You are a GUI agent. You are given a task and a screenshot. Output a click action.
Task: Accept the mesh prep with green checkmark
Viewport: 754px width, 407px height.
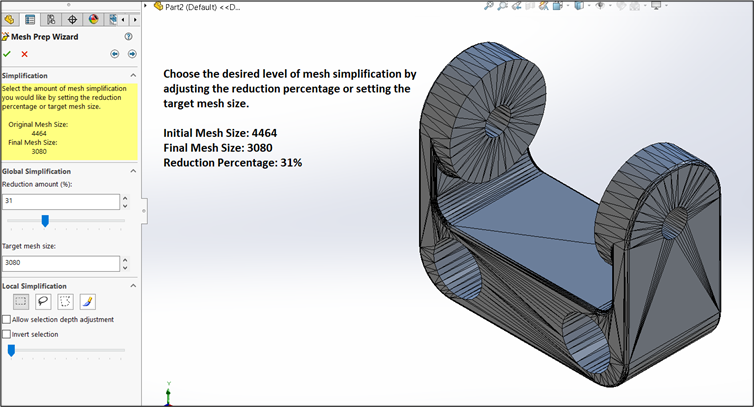8,54
